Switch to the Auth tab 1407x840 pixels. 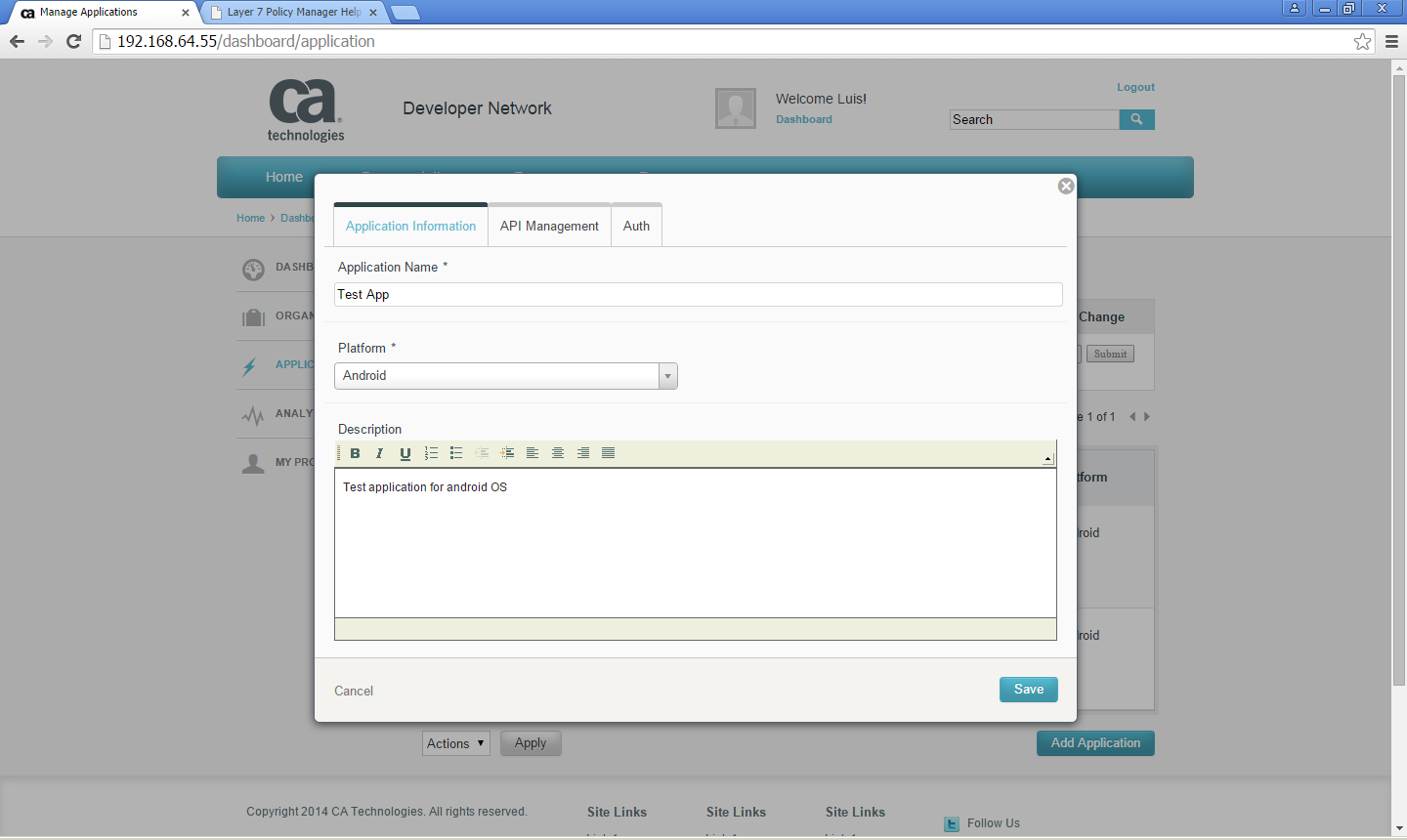pos(636,225)
